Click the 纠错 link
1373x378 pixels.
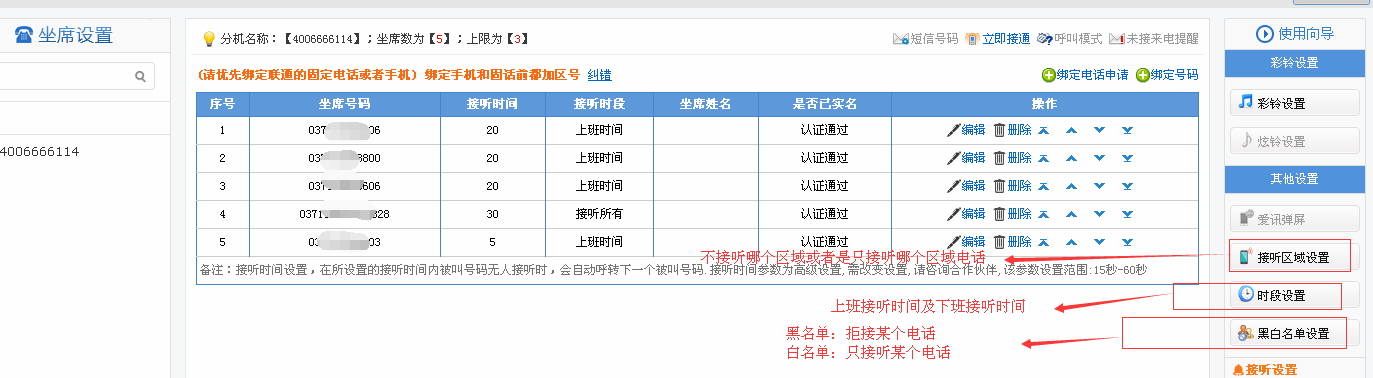[599, 75]
